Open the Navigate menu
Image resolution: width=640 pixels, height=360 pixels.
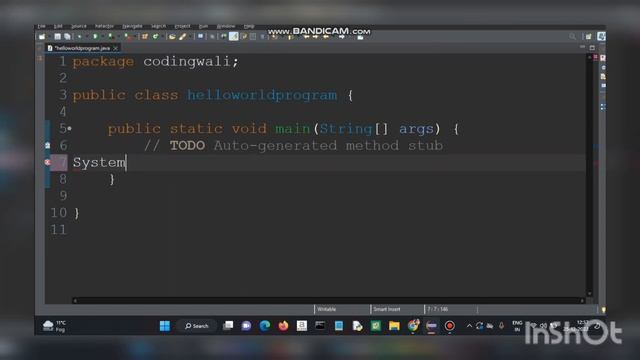pyautogui.click(x=132, y=26)
